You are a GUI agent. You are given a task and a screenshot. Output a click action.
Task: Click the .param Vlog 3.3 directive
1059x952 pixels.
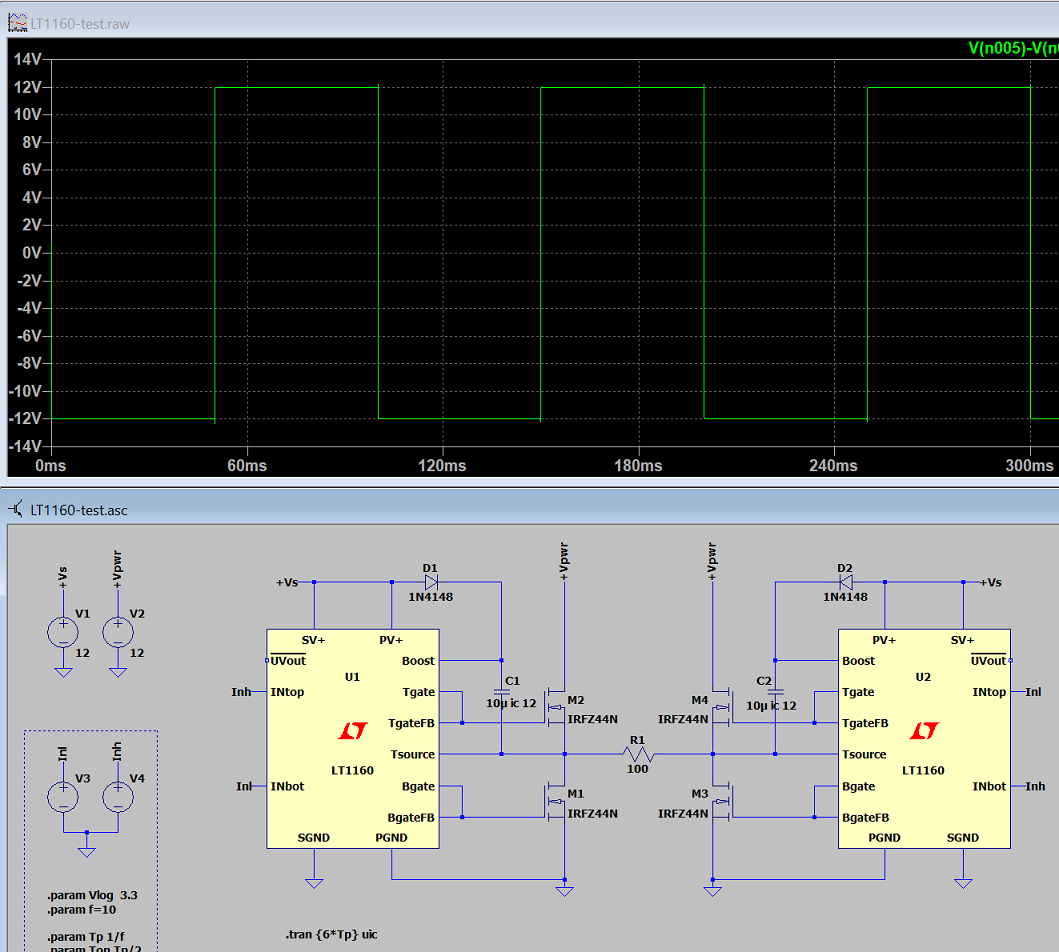point(93,895)
